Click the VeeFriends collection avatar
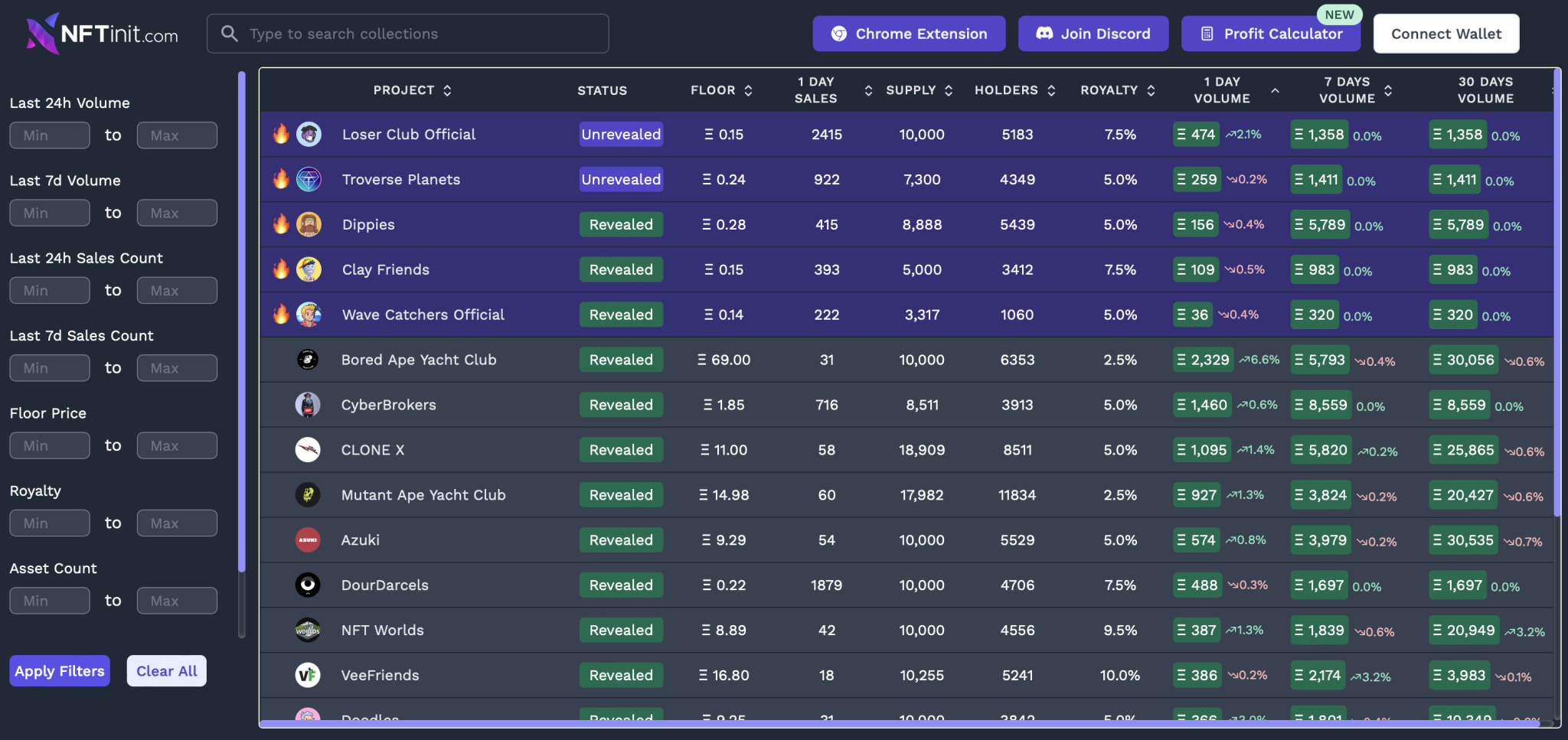The height and width of the screenshot is (740, 1568). tap(308, 675)
